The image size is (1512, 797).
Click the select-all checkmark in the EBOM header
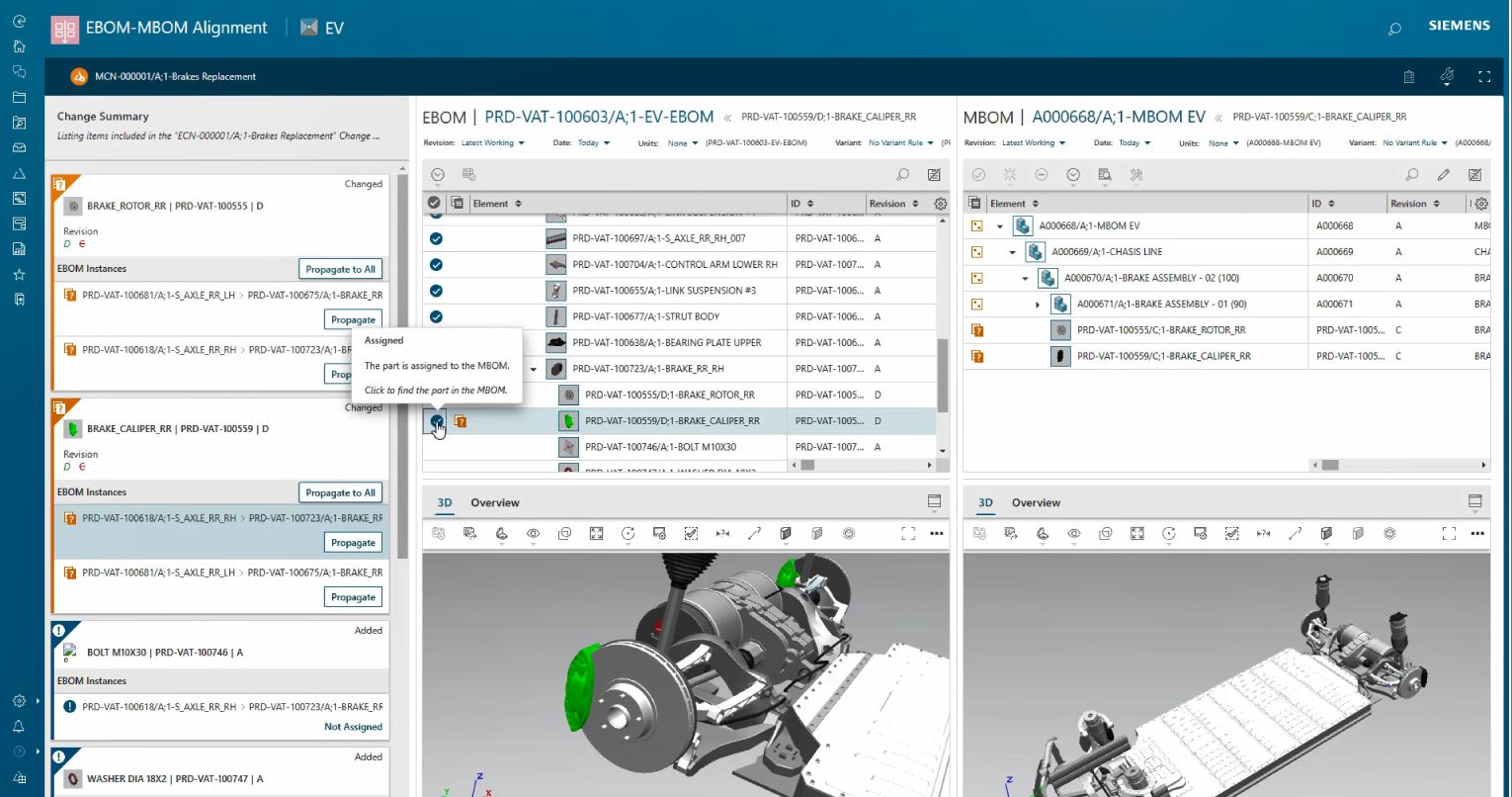point(436,203)
